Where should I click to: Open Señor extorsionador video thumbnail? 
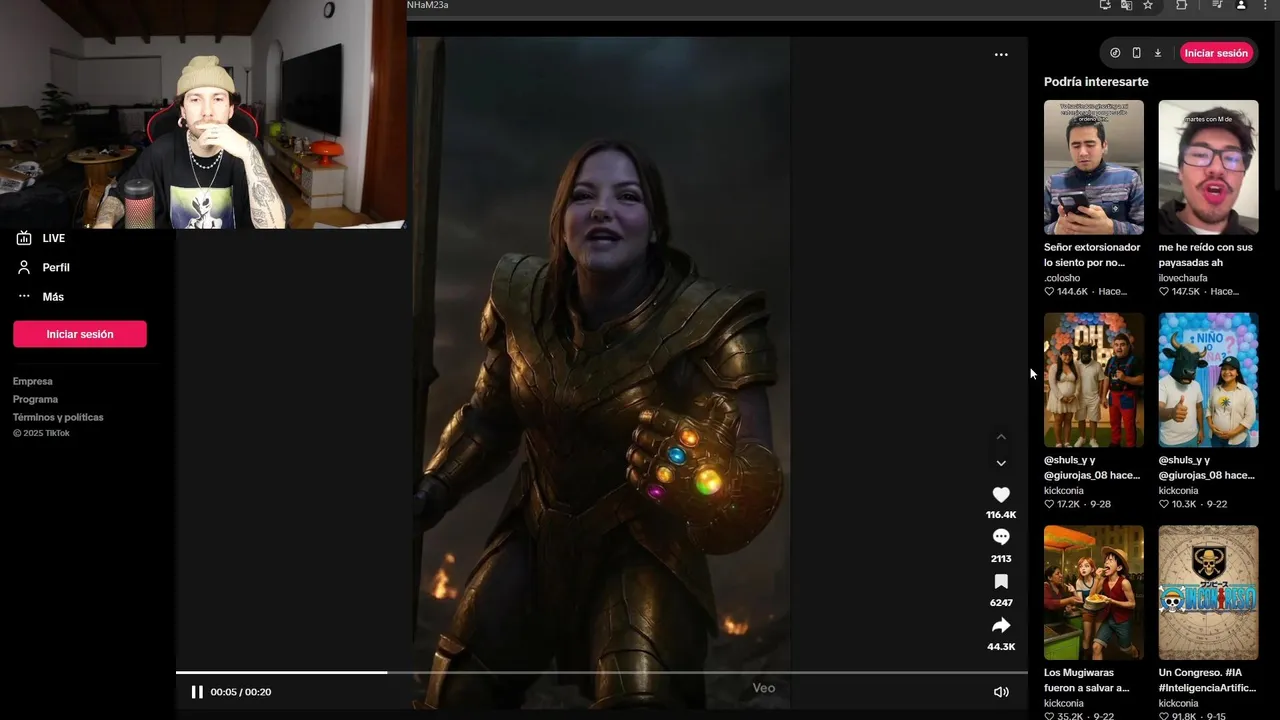(1094, 167)
